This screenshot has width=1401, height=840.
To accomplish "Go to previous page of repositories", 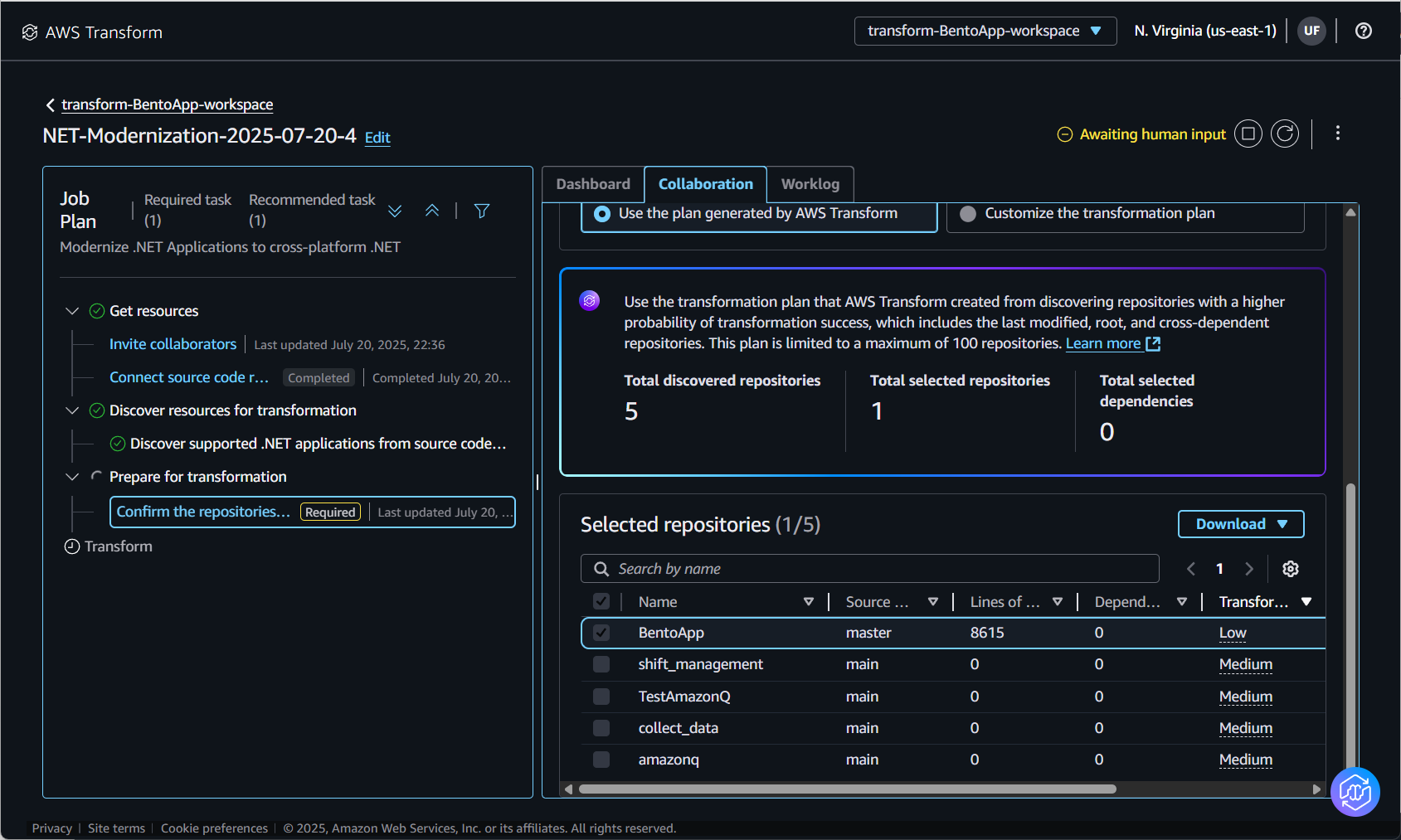I will [x=1191, y=569].
